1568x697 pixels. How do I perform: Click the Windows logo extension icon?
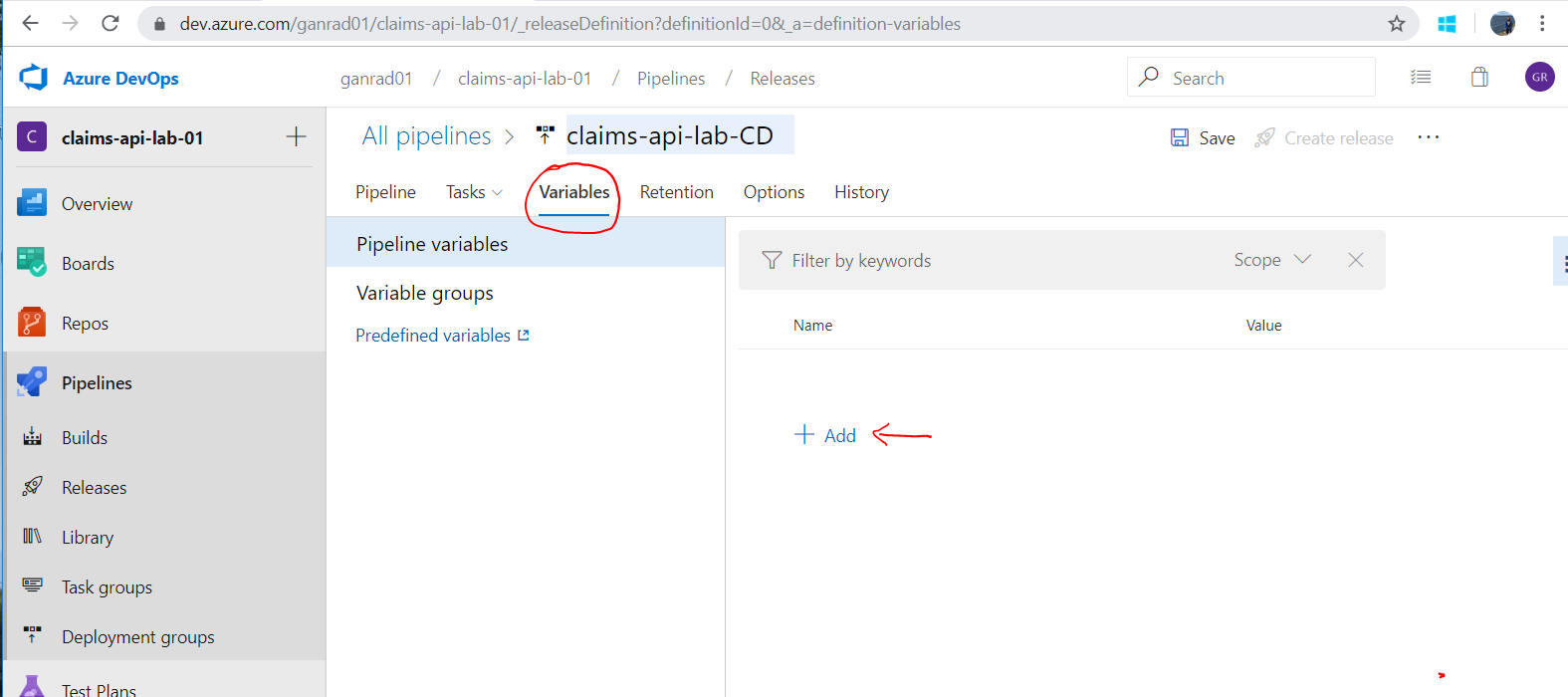click(1448, 24)
